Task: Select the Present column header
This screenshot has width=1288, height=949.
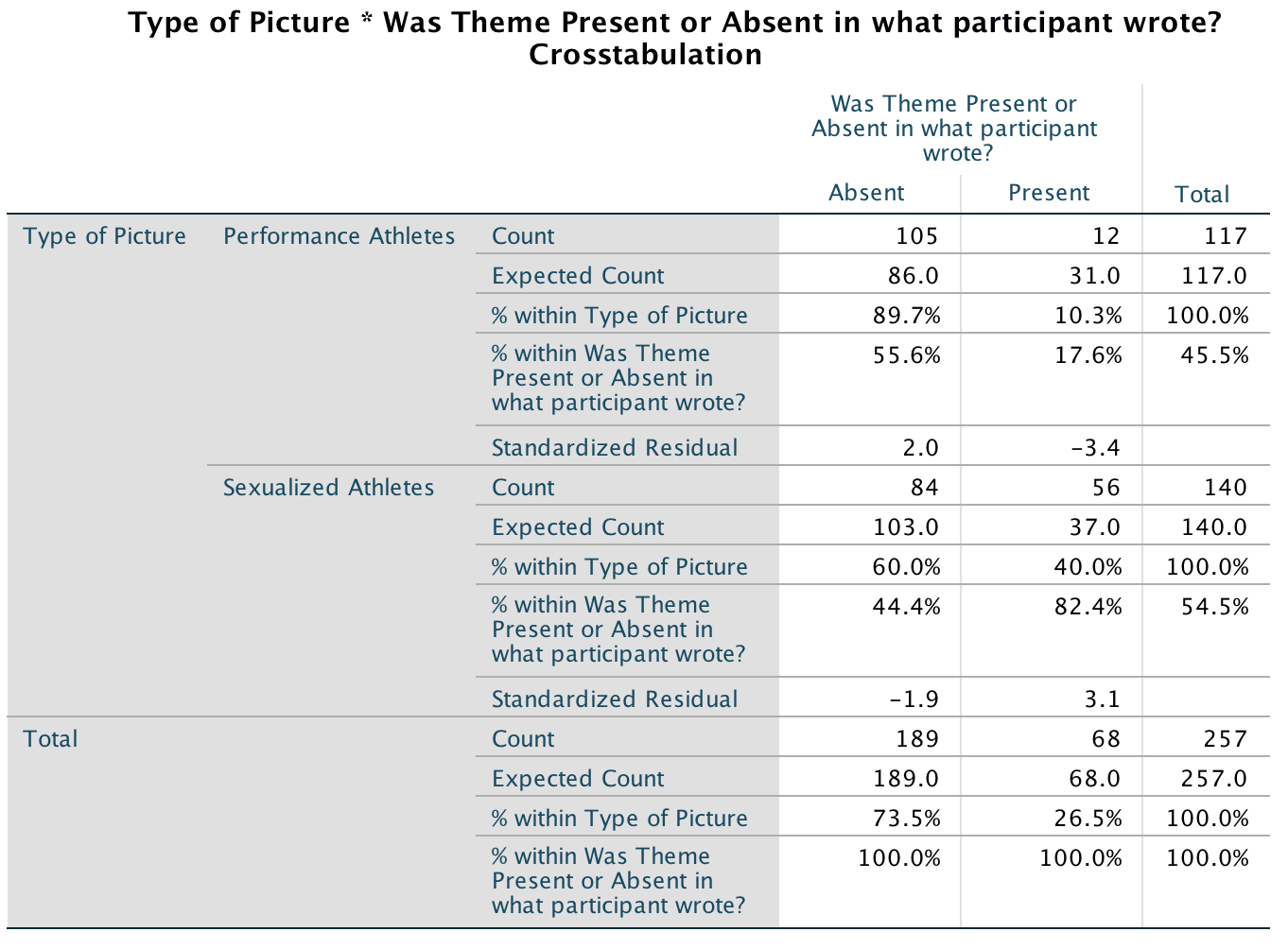Action: (1049, 193)
